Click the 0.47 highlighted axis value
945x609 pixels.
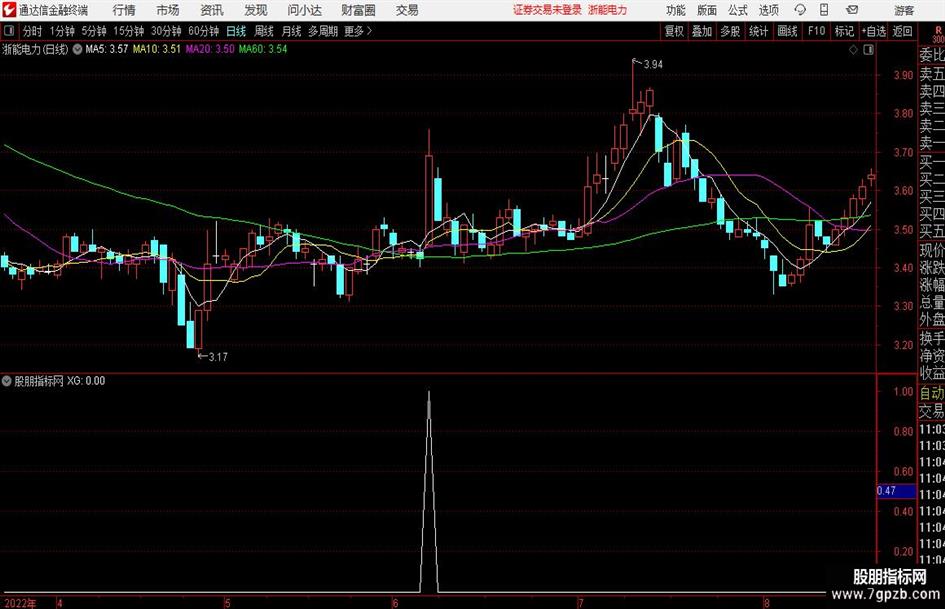tap(896, 491)
